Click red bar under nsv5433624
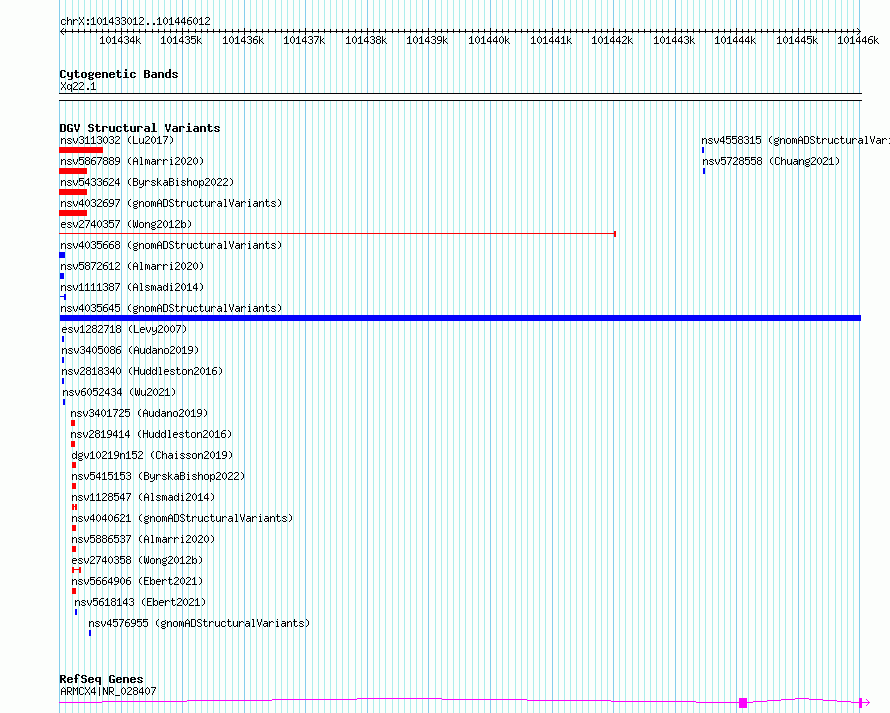This screenshot has width=890, height=713. [x=73, y=192]
